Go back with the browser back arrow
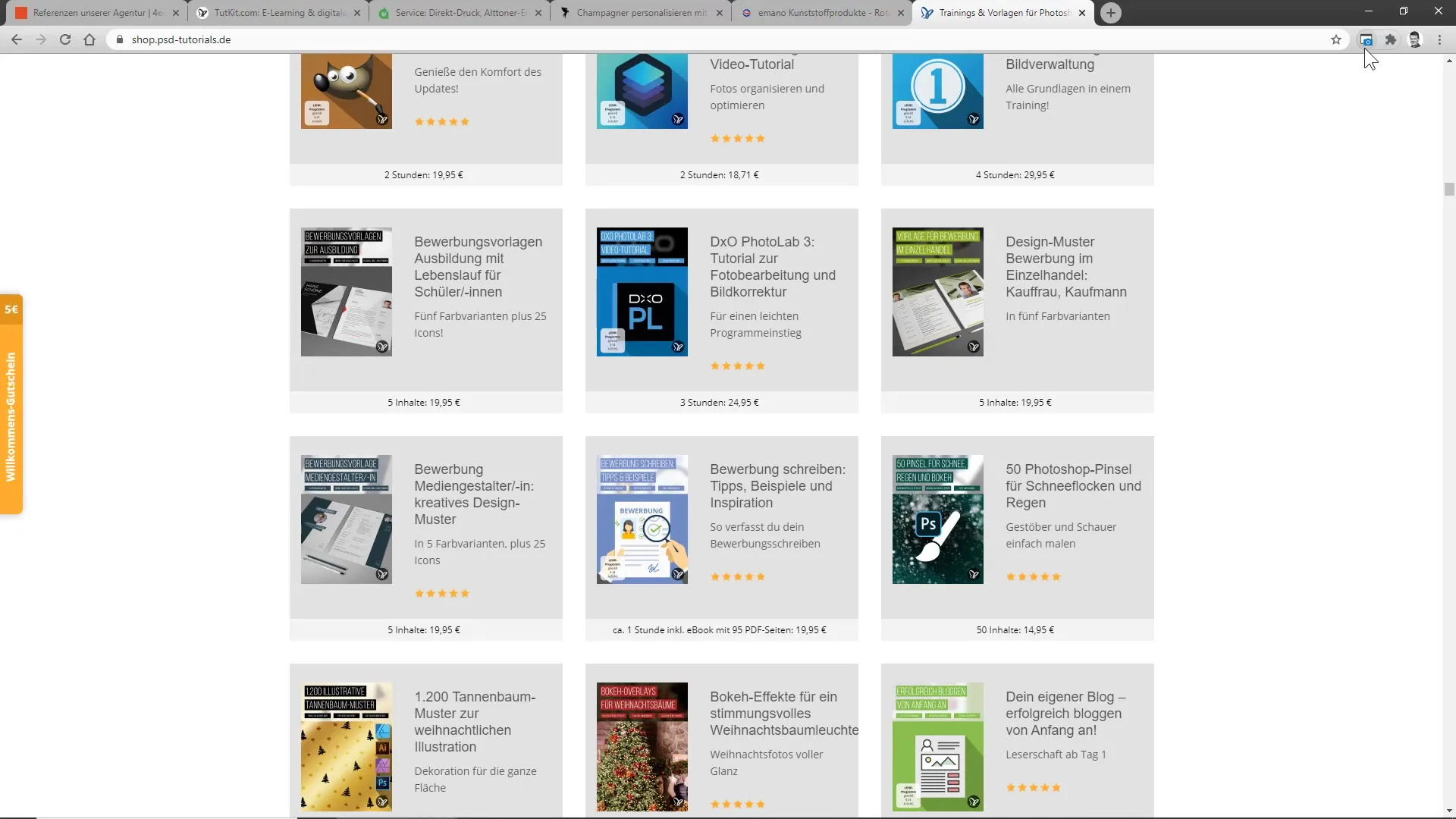1456x819 pixels. coord(17,39)
